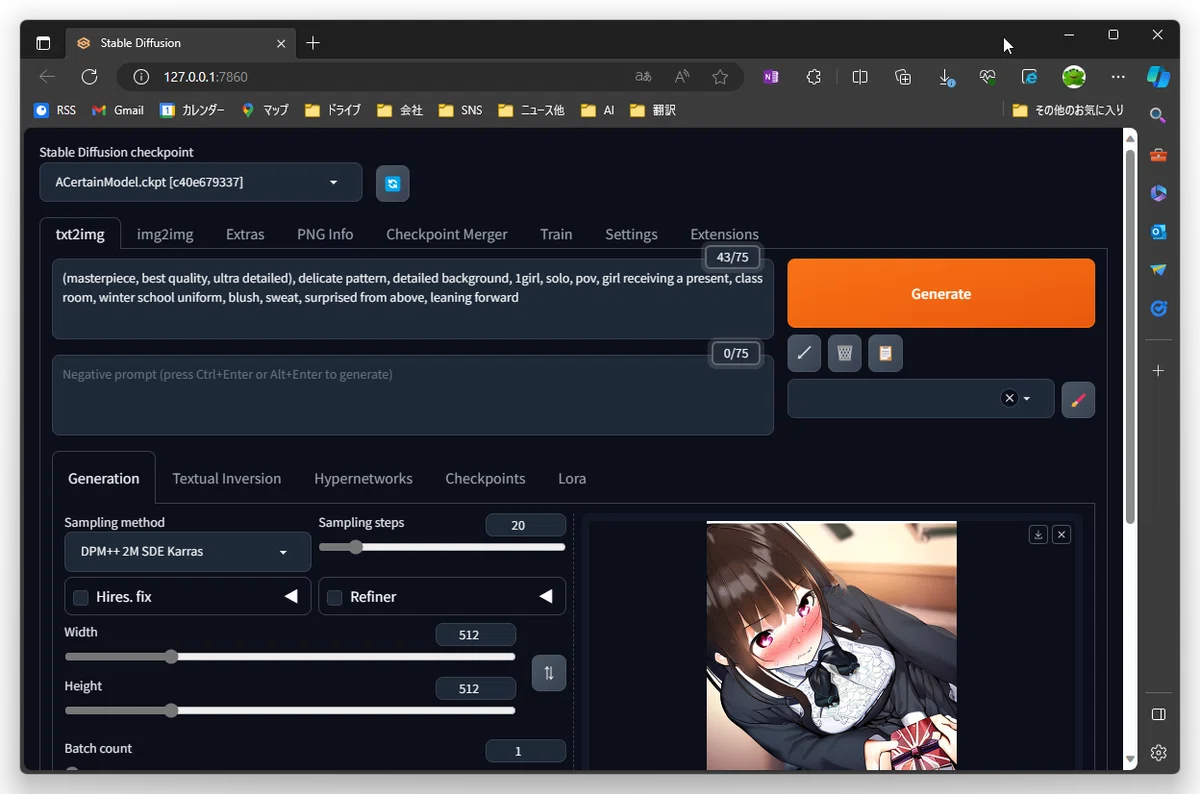The height and width of the screenshot is (794, 1200).
Task: Open browser downloads panel
Action: (945, 77)
